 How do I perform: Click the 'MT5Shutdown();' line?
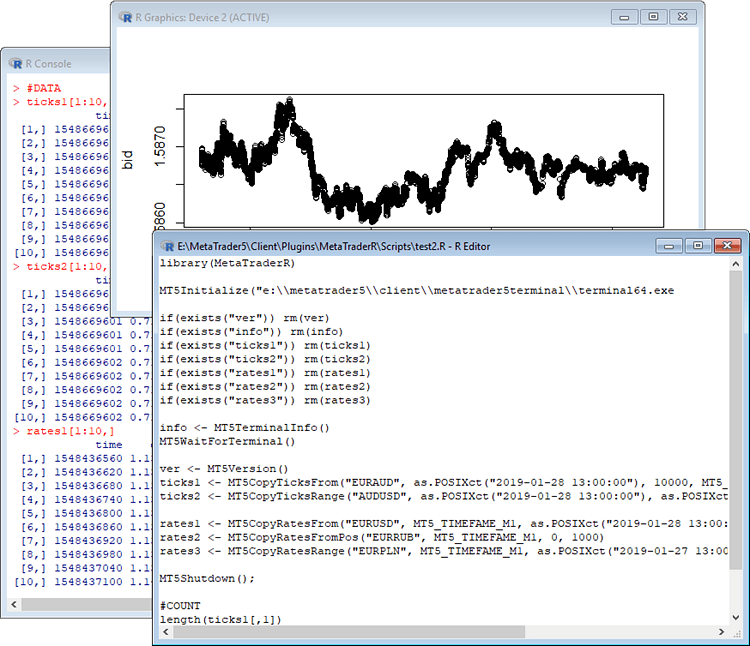coord(207,579)
